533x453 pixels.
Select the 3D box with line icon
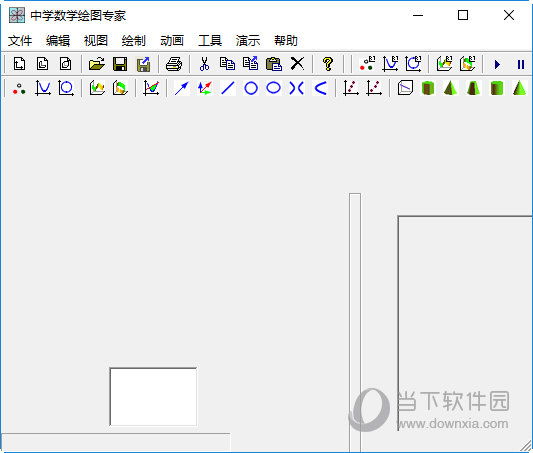pyautogui.click(x=405, y=88)
